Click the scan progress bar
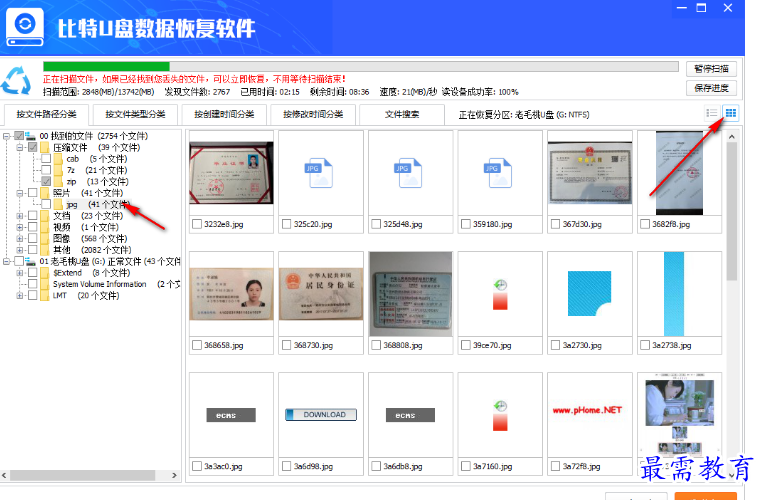 (361, 67)
